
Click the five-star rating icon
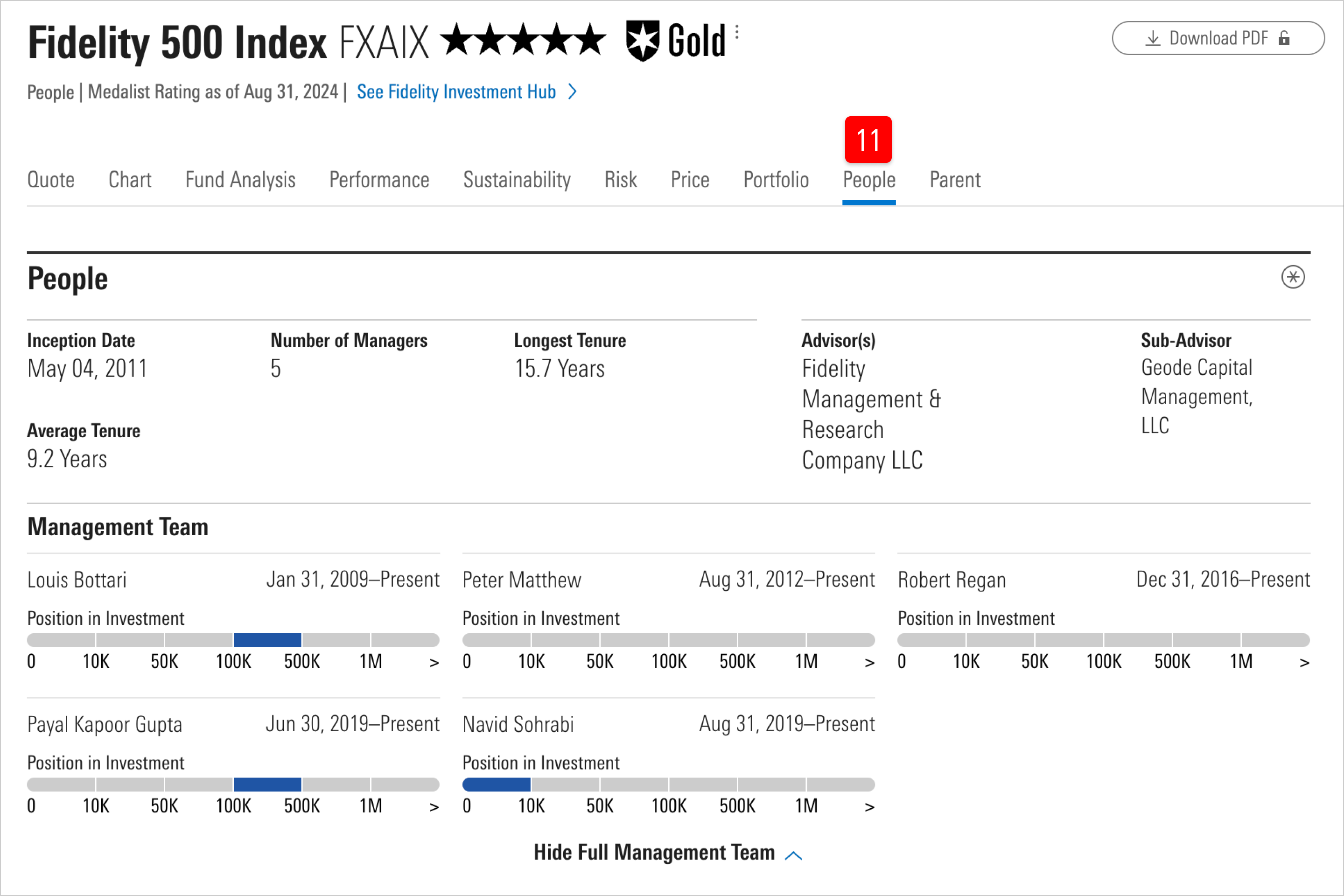click(524, 40)
